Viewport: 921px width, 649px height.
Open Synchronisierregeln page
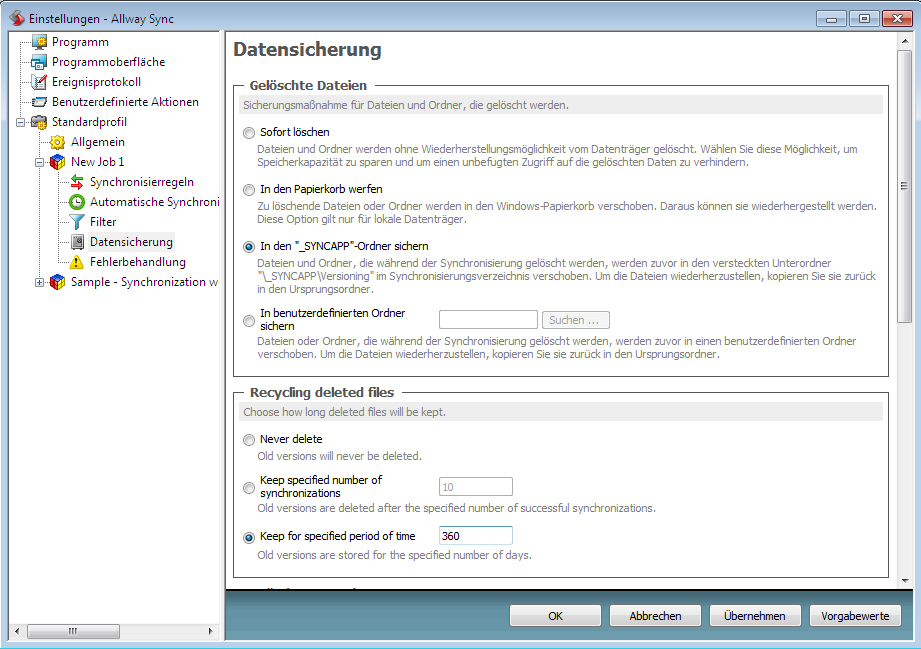tap(142, 182)
